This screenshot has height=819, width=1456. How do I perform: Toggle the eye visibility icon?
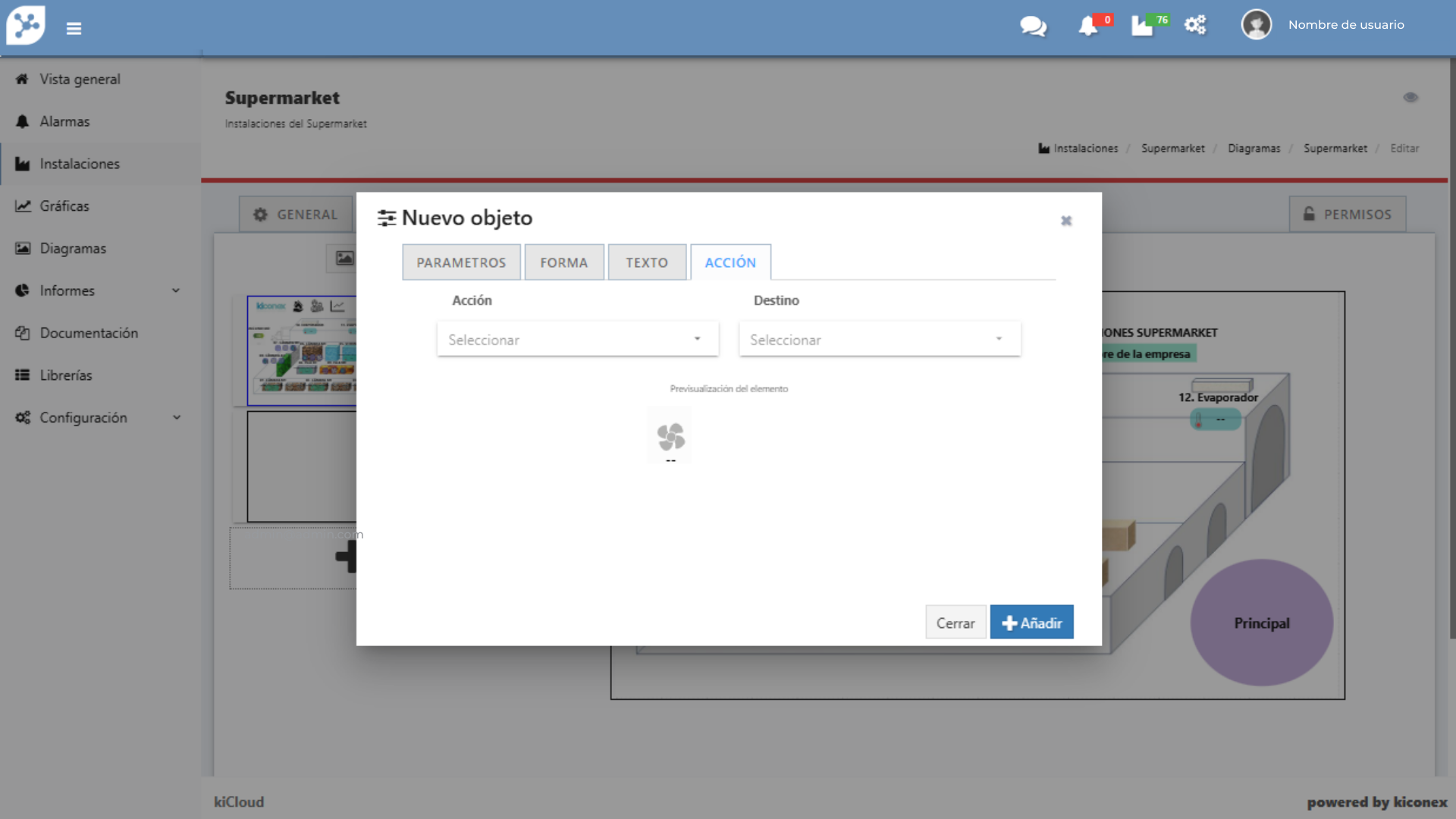(x=1410, y=97)
